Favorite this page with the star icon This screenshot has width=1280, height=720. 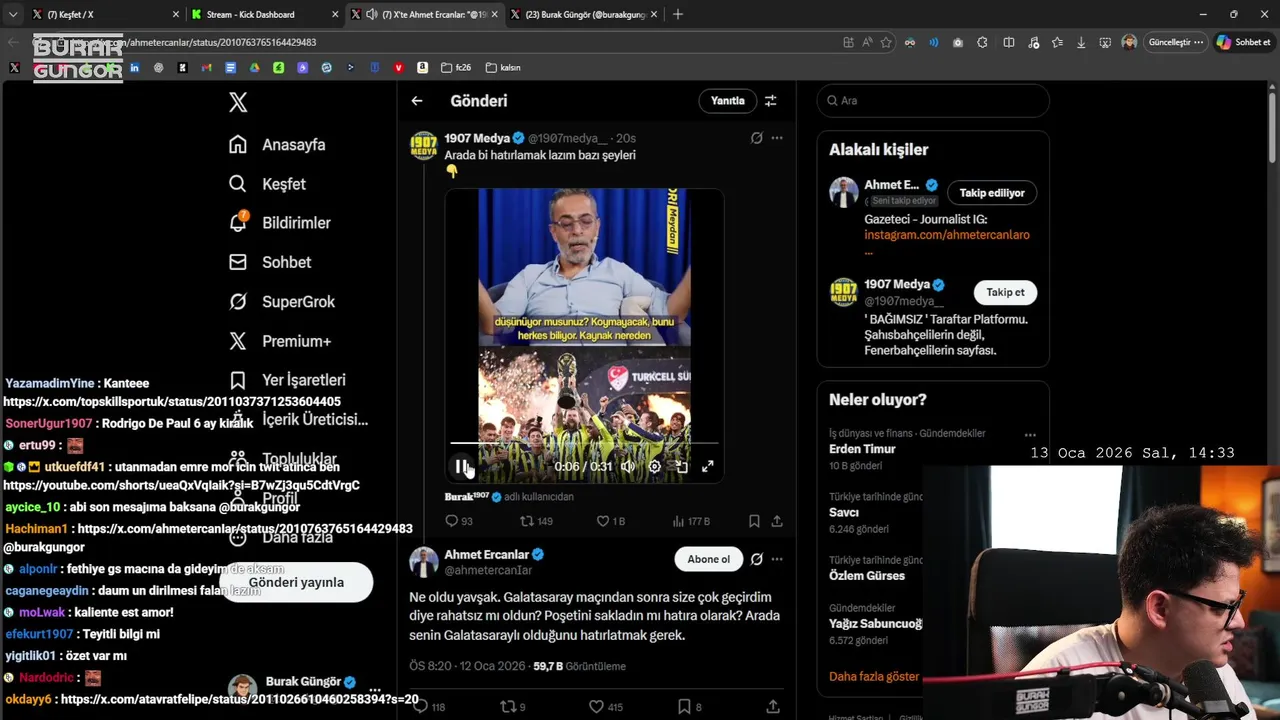886,42
